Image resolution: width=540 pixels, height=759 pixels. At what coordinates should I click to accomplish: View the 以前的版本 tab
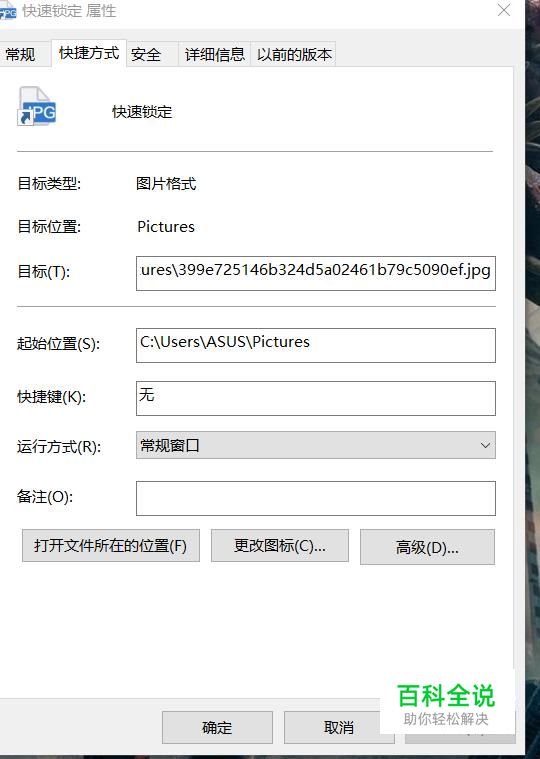tap(293, 54)
